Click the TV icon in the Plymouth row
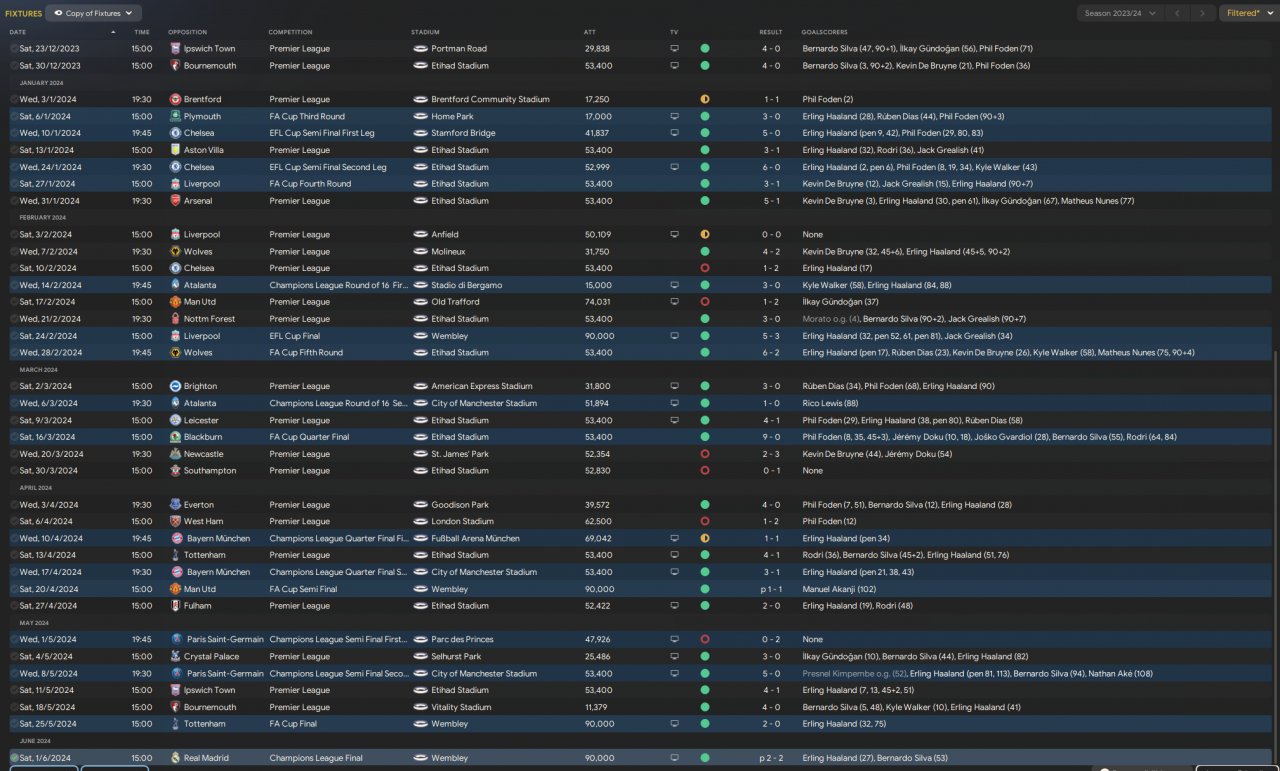Screen dimensions: 1280x771 click(674, 116)
